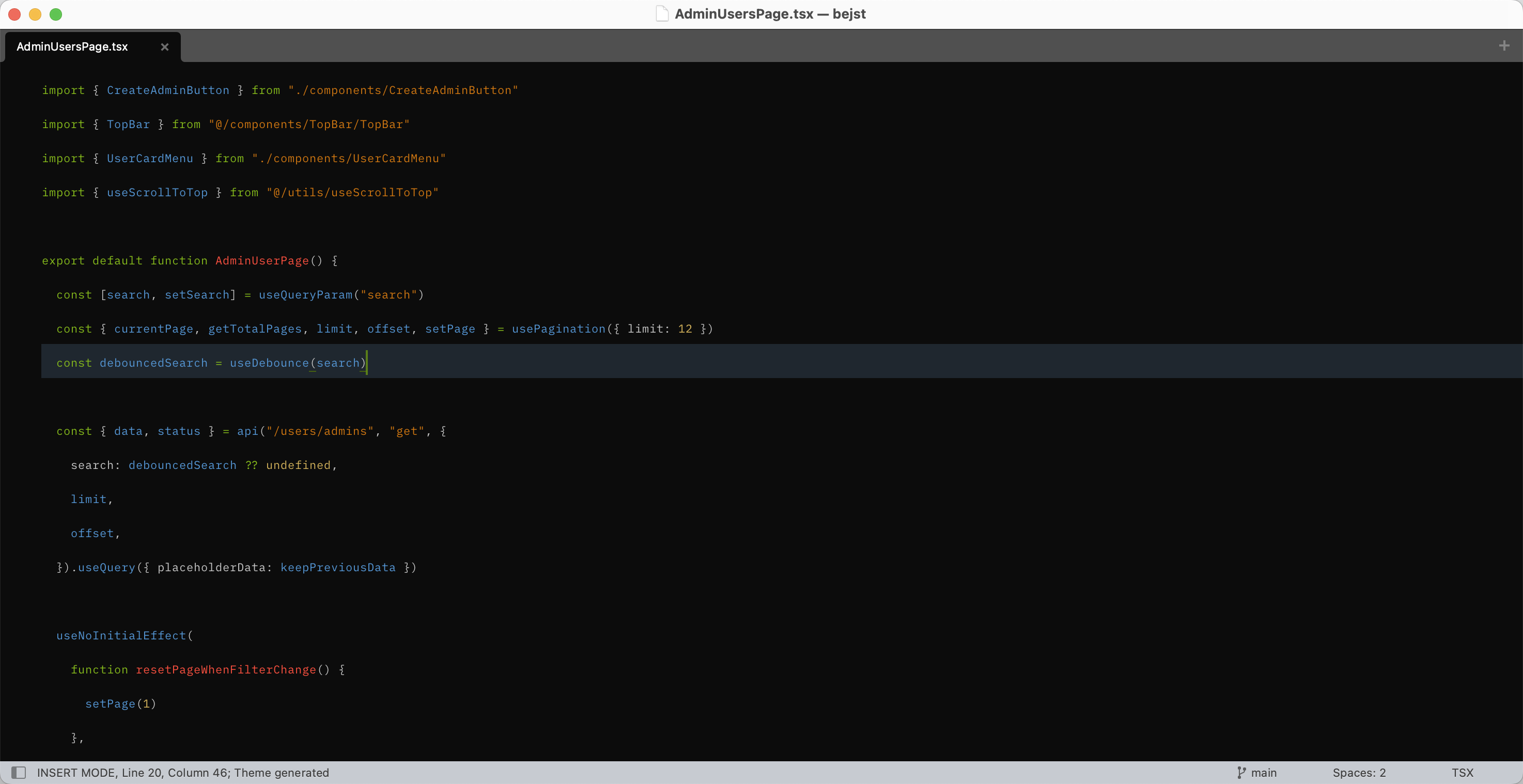Click the "/users/admins" string
Screen dimensions: 1523x784
click(320, 431)
